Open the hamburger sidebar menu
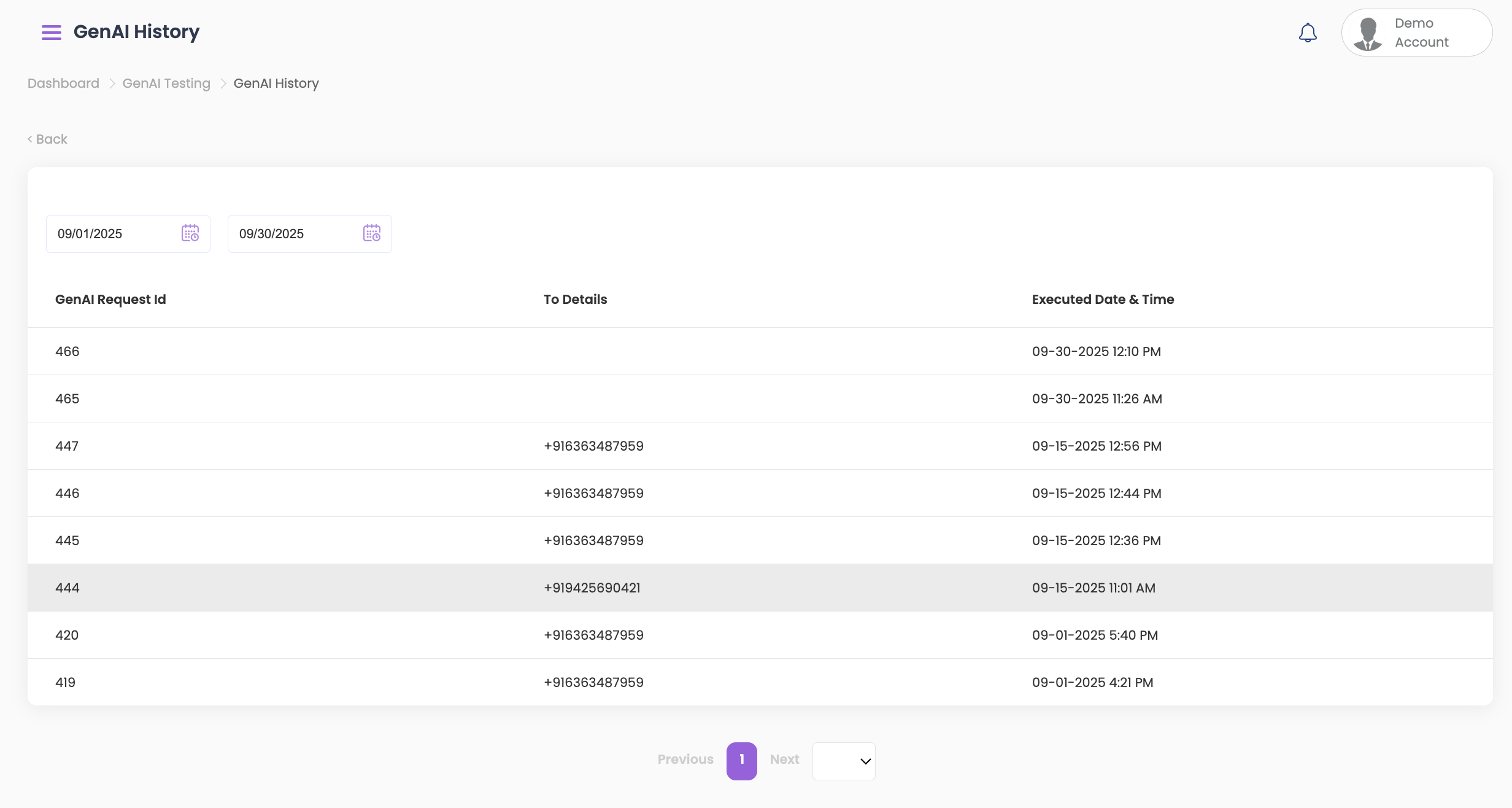Image resolution: width=1512 pixels, height=808 pixels. pyautogui.click(x=52, y=33)
